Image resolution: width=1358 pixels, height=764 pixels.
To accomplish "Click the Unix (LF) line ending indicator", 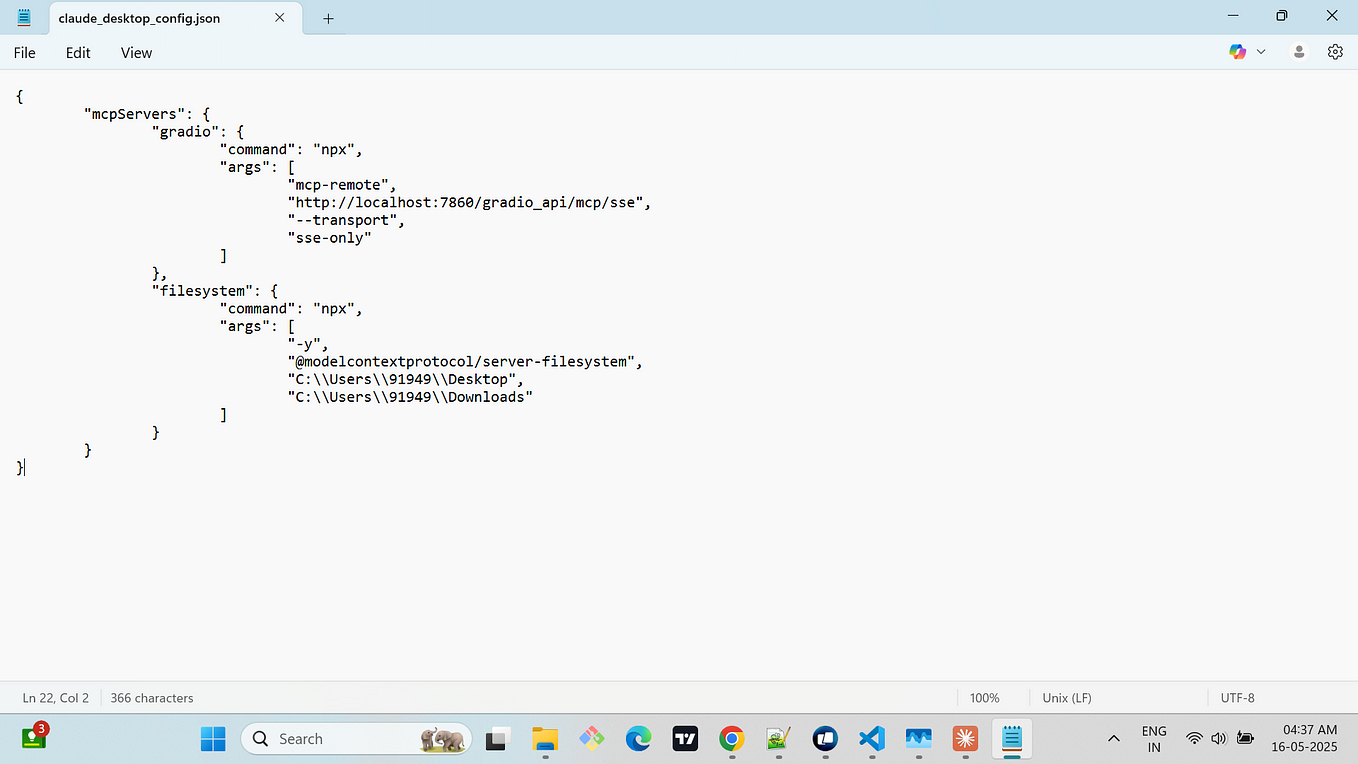I will click(x=1067, y=698).
